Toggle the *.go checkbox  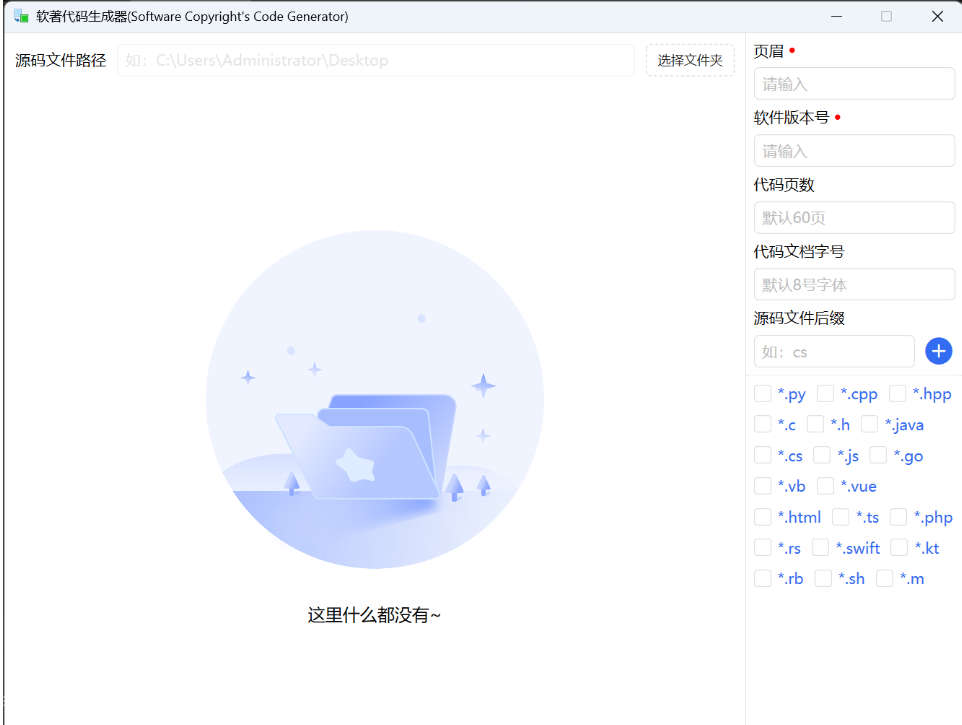(x=879, y=456)
